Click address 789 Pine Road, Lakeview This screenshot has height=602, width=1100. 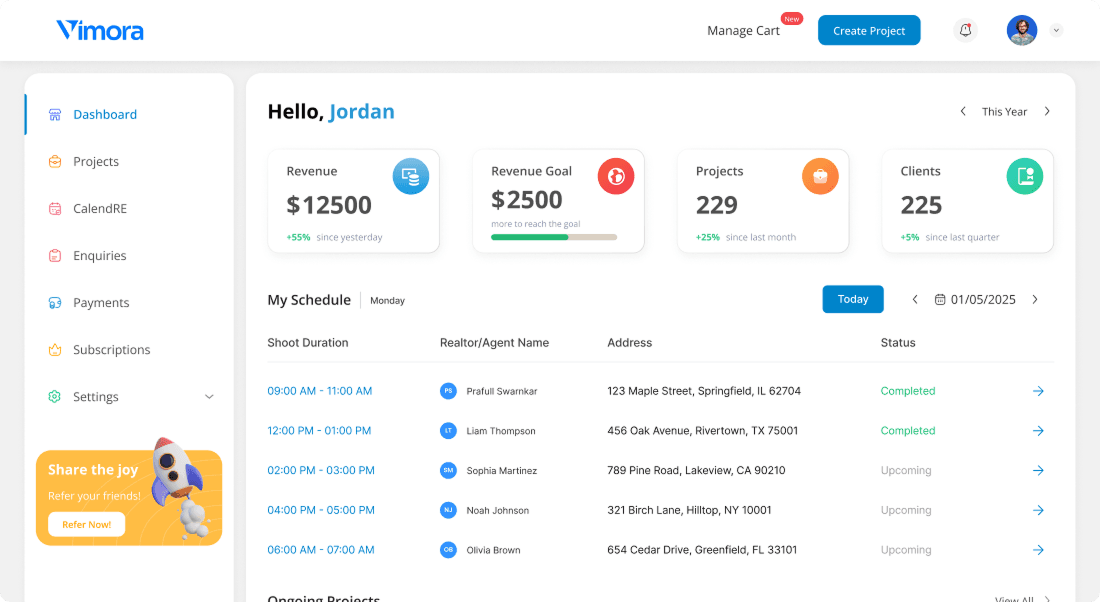click(696, 470)
